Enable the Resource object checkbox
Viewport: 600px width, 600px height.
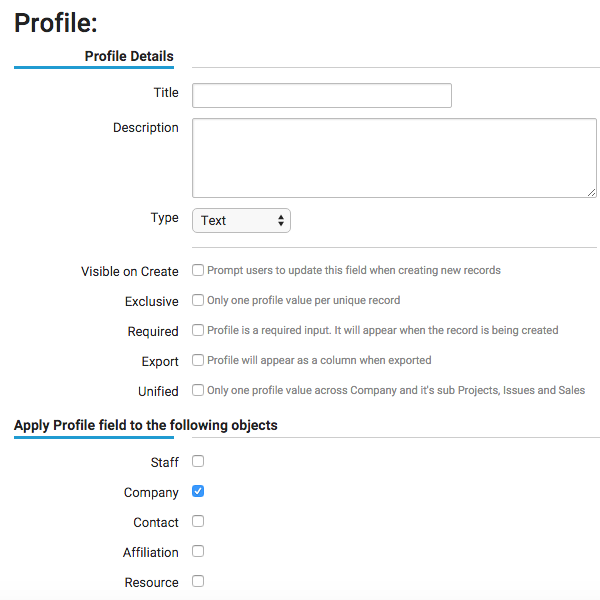198,581
